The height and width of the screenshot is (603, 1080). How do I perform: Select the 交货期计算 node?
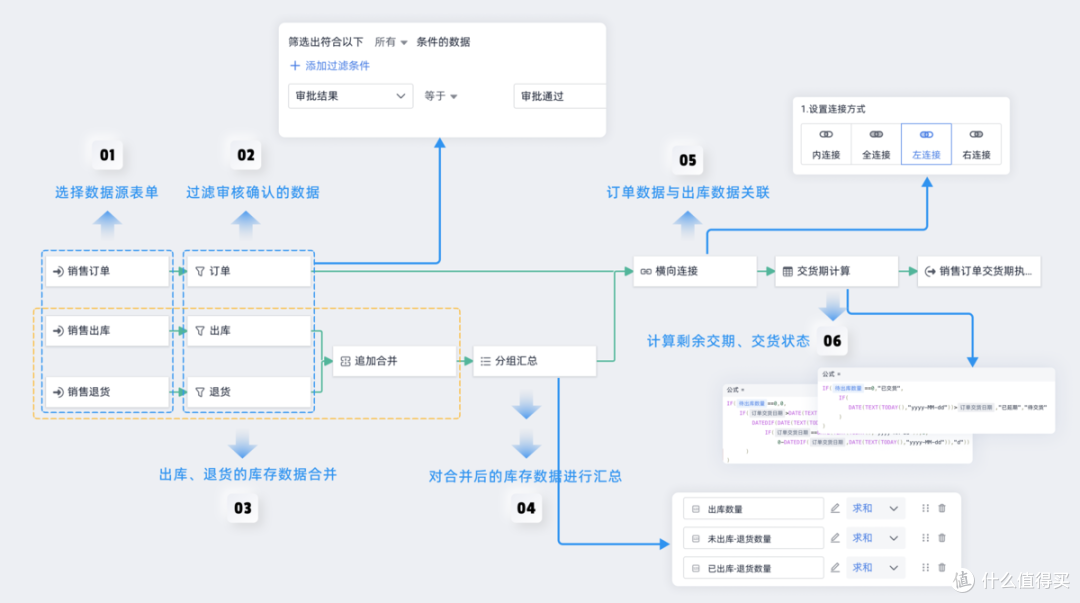click(x=837, y=272)
